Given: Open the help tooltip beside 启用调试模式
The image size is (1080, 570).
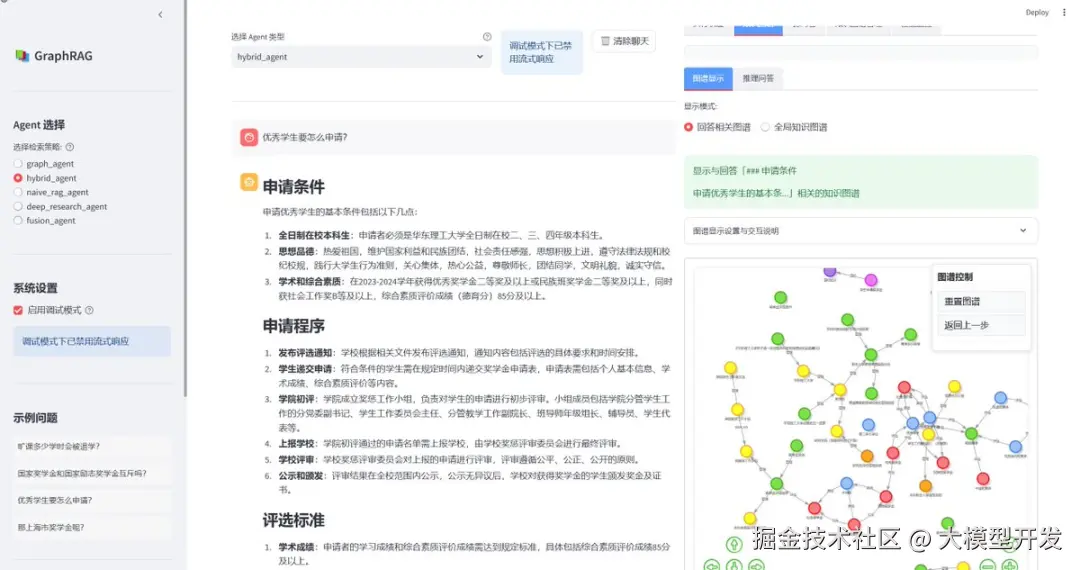Looking at the screenshot, I should pyautogui.click(x=90, y=310).
